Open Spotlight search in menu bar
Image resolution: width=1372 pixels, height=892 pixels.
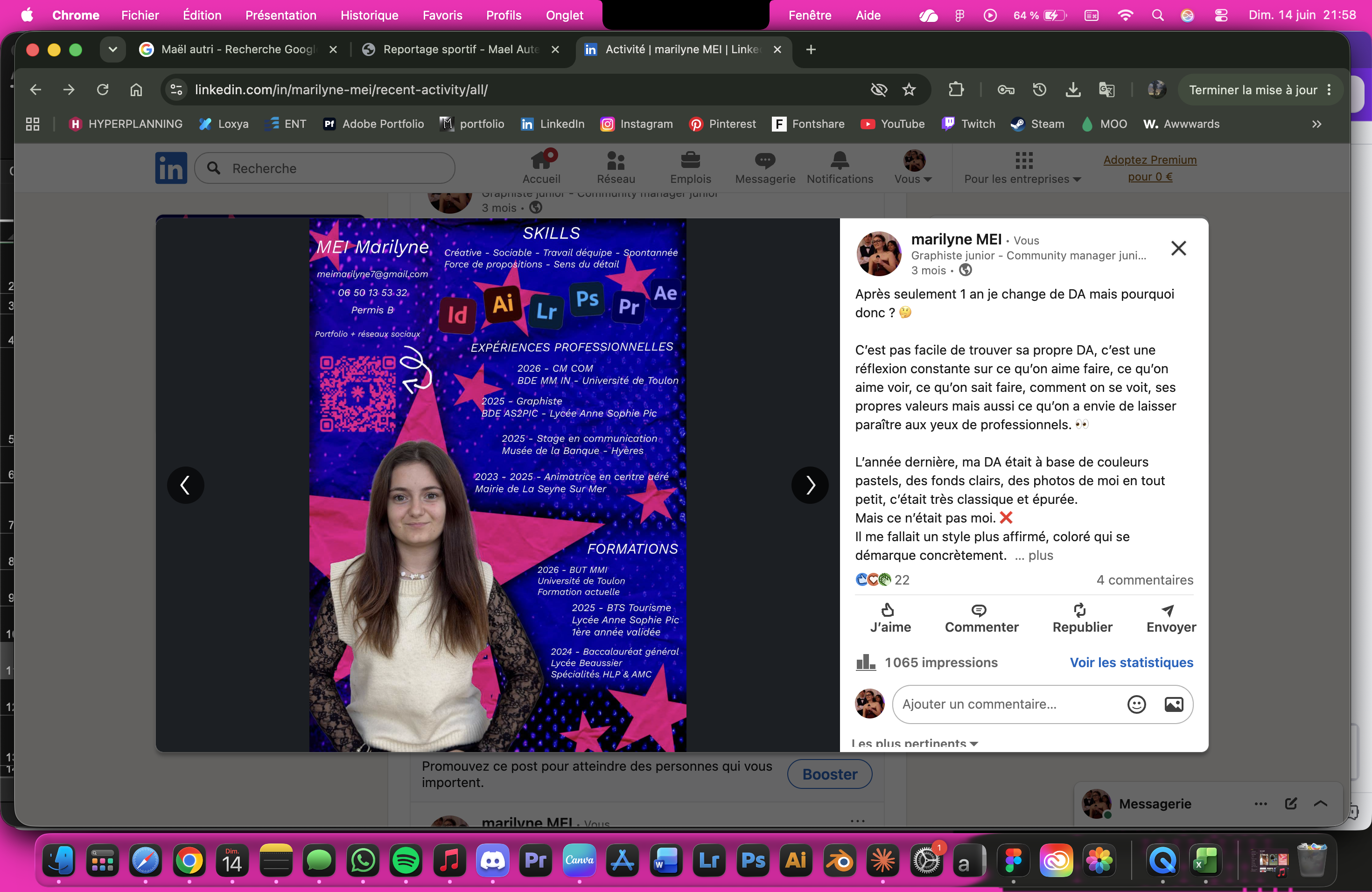1157,15
